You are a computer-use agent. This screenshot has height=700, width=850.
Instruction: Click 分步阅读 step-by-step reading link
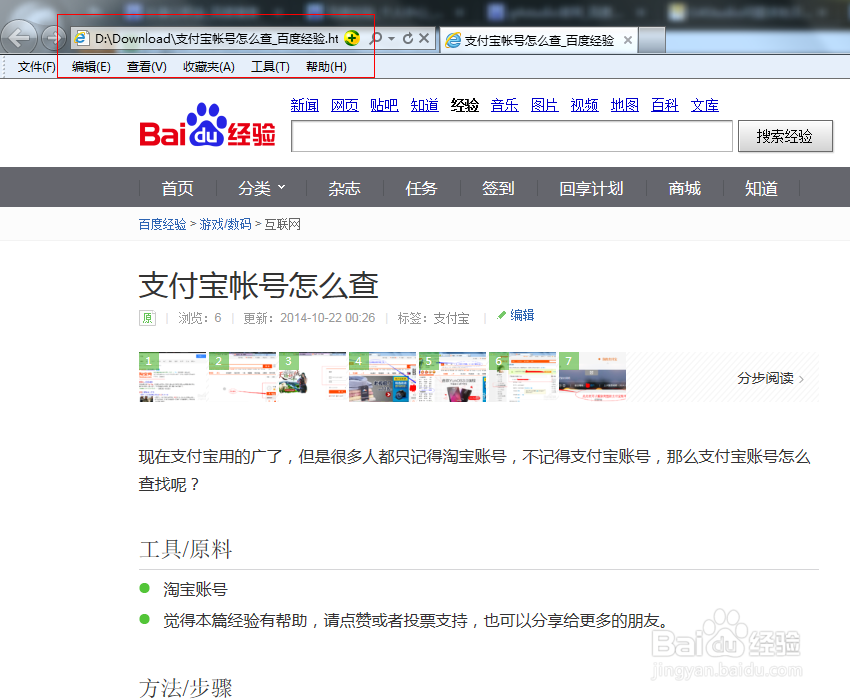770,378
